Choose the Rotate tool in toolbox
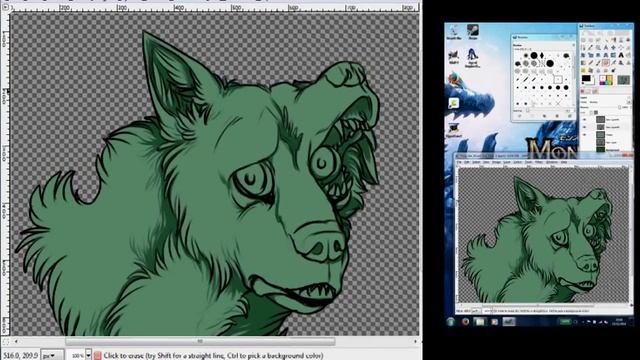Viewport: 640px width, 360px height. (583, 55)
